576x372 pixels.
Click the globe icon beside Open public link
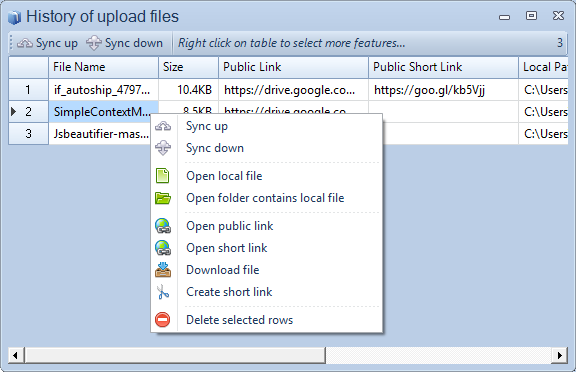click(x=163, y=226)
